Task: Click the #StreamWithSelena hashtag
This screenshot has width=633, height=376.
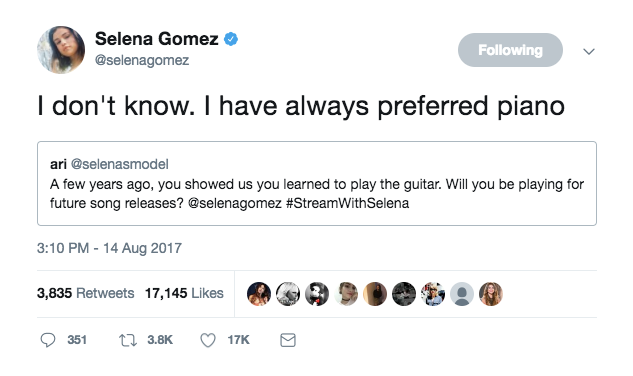Action: 348,203
